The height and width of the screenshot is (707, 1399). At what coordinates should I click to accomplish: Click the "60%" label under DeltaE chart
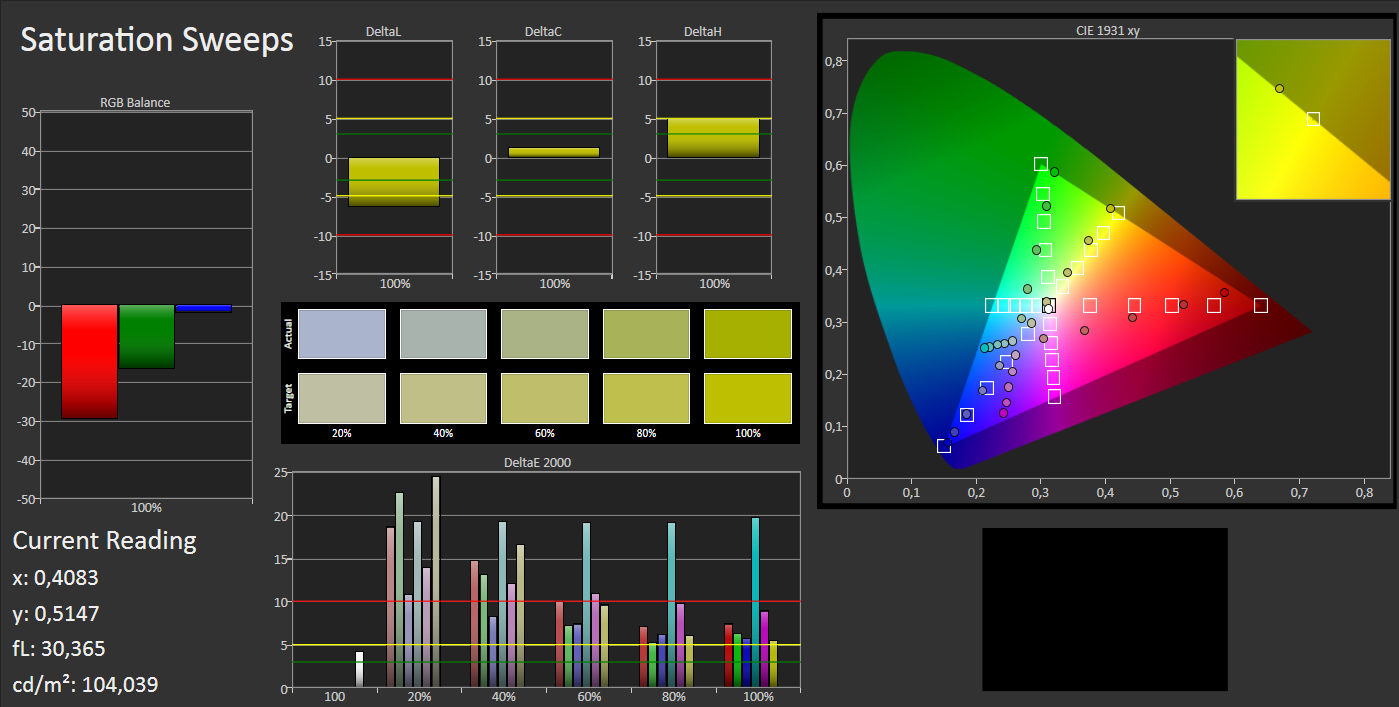589,697
